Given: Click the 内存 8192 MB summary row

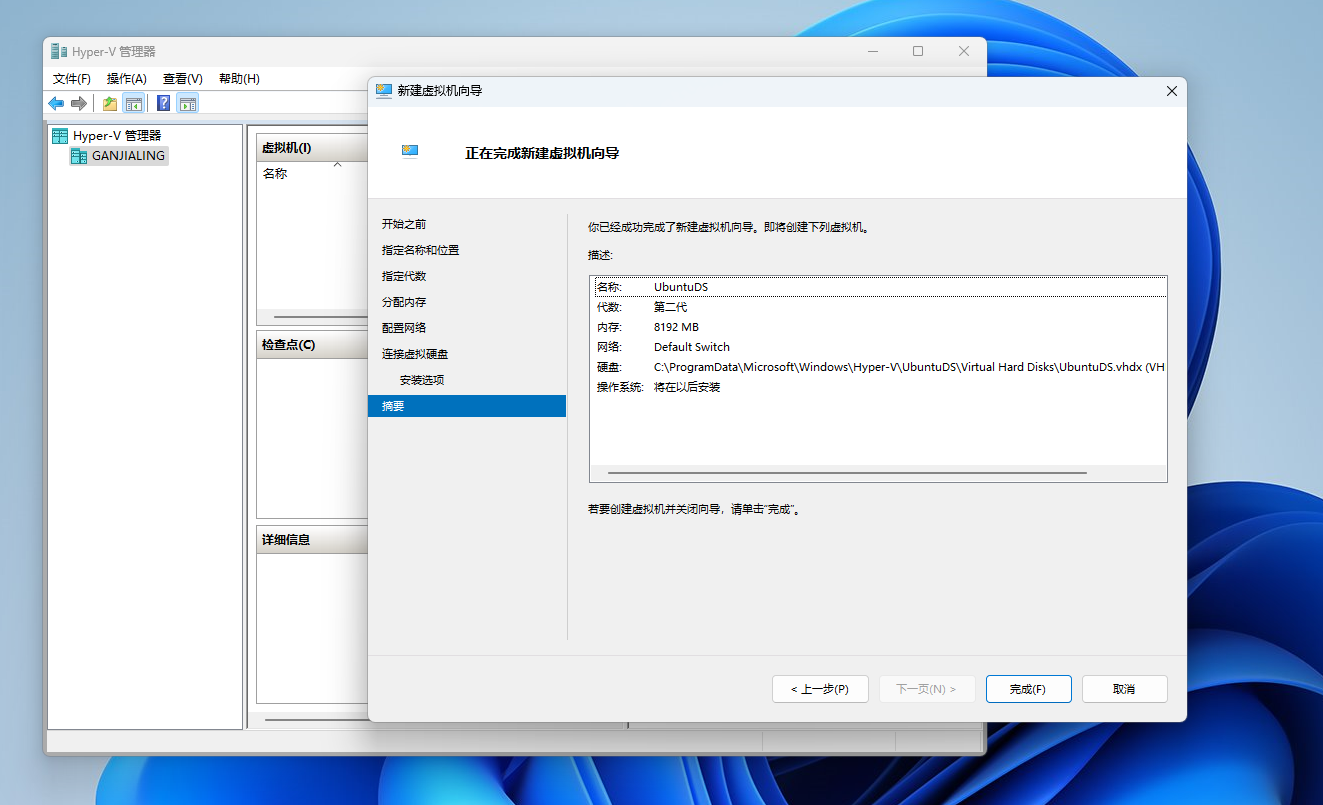Looking at the screenshot, I should tap(880, 327).
